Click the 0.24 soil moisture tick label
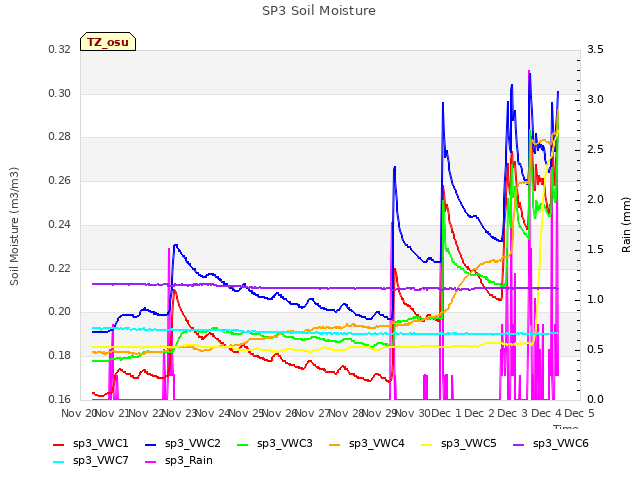 coord(60,224)
